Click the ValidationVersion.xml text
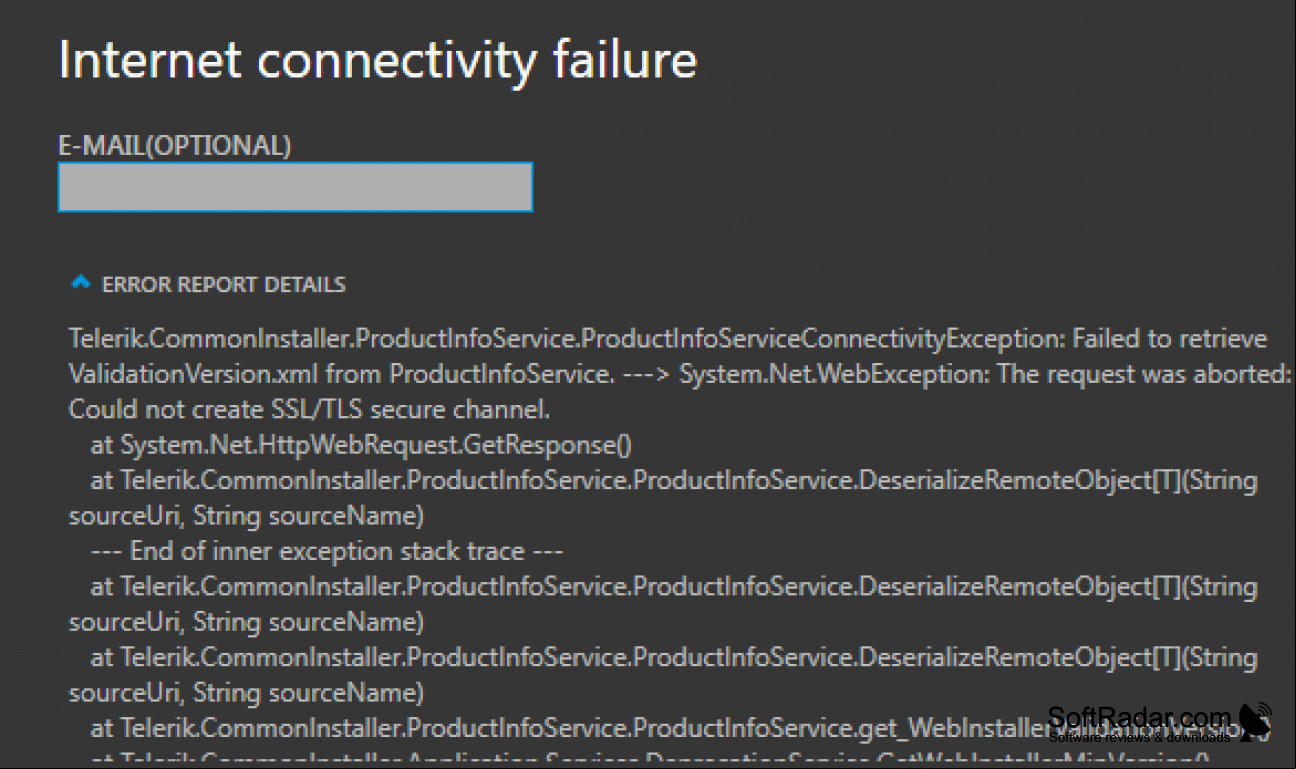Screen dimensions: 1296x769 tap(193, 374)
